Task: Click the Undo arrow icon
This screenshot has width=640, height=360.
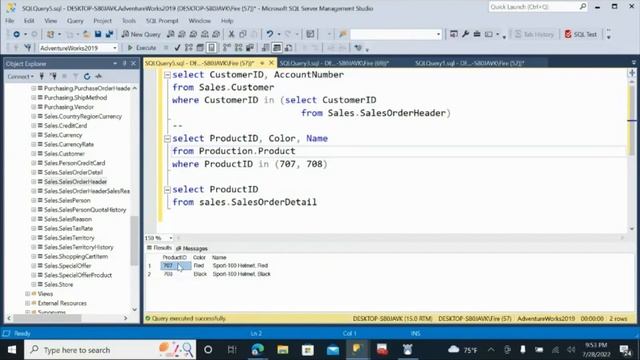Action: [x=269, y=34]
